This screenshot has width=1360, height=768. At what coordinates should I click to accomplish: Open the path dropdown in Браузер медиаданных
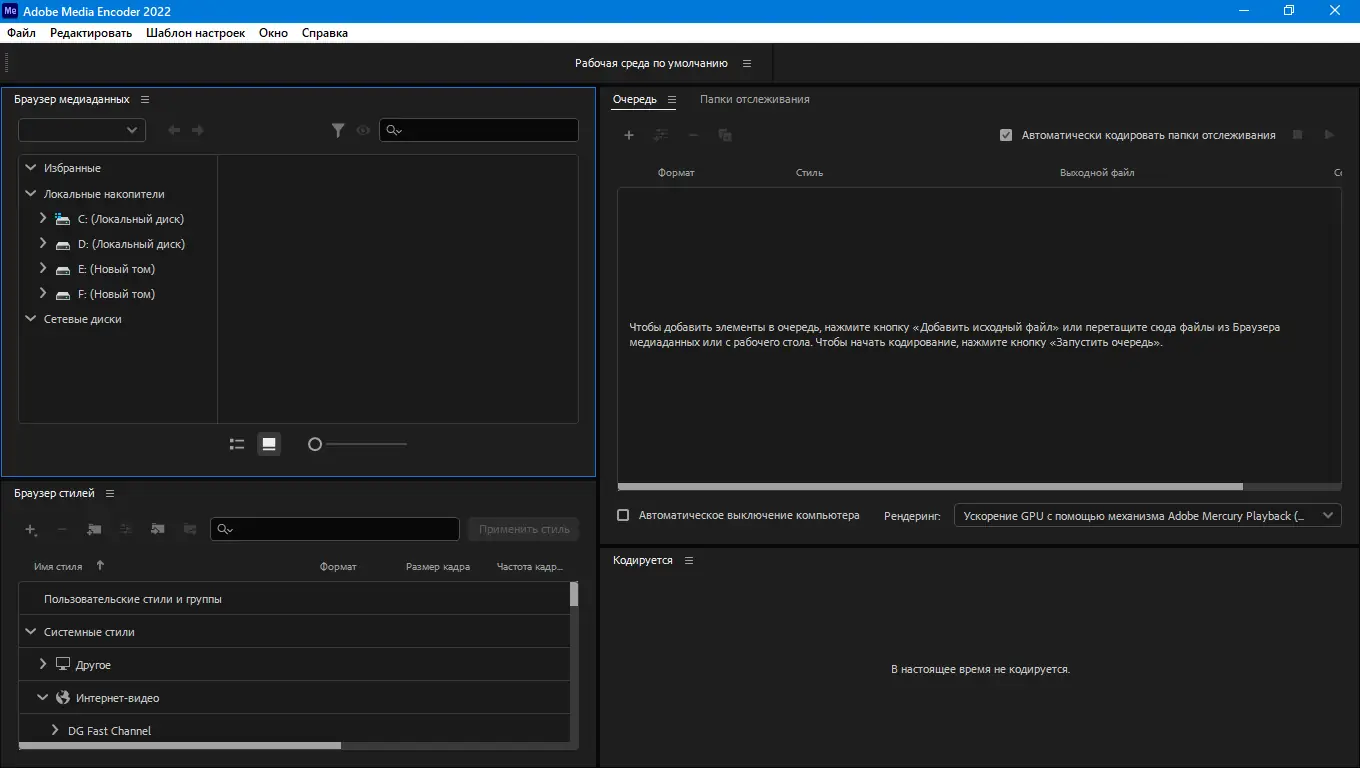pyautogui.click(x=82, y=130)
